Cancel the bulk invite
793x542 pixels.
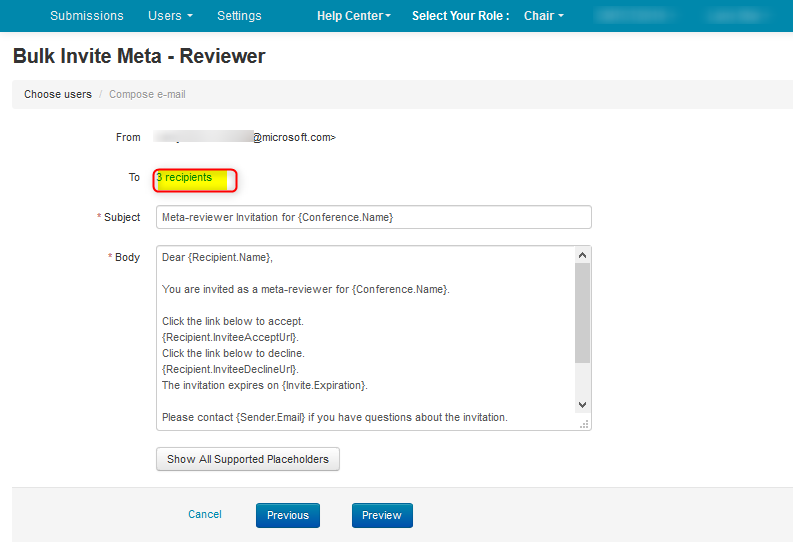pyautogui.click(x=205, y=514)
